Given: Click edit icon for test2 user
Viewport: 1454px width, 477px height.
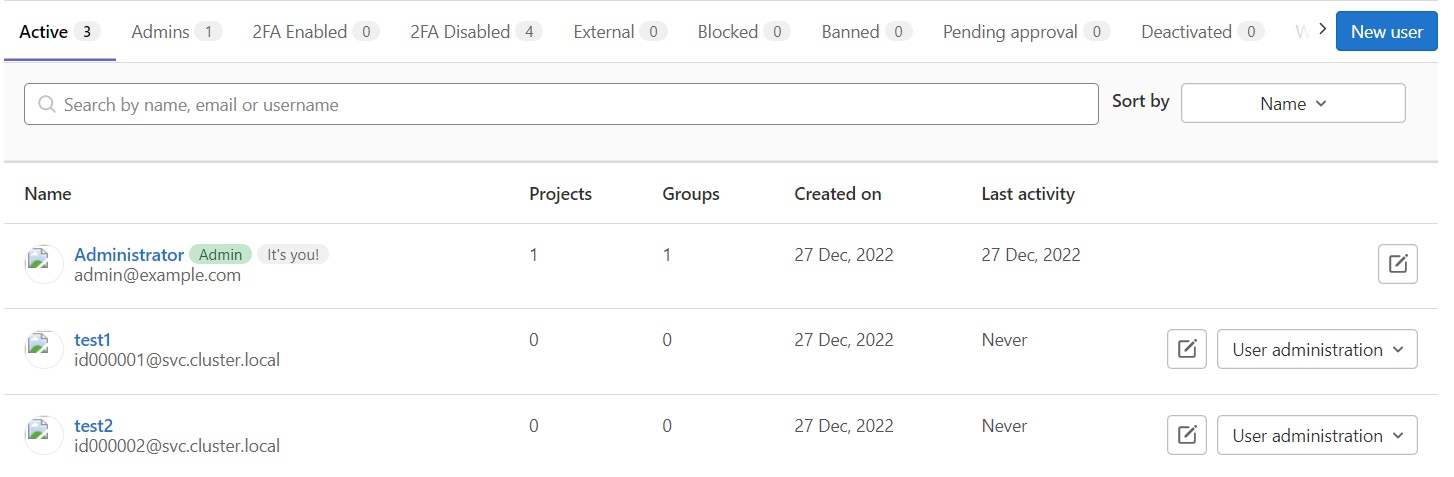Looking at the screenshot, I should pyautogui.click(x=1187, y=435).
